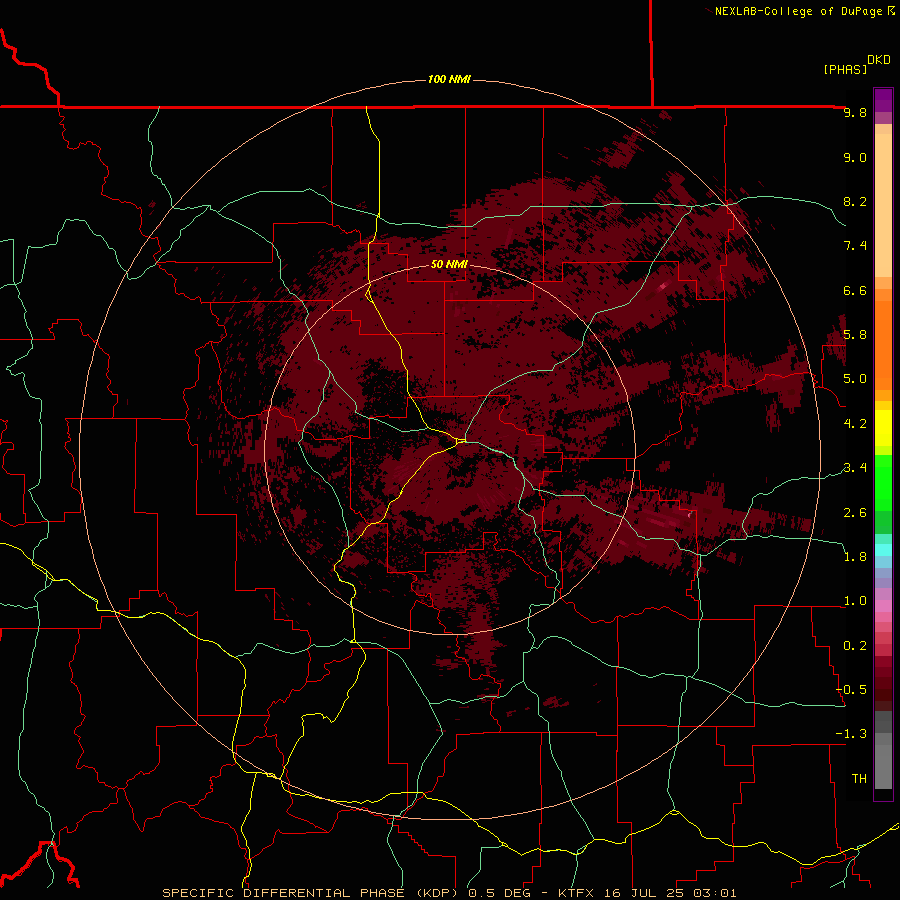900x900 pixels.
Task: Click the TH threshold label
Action: click(x=859, y=778)
